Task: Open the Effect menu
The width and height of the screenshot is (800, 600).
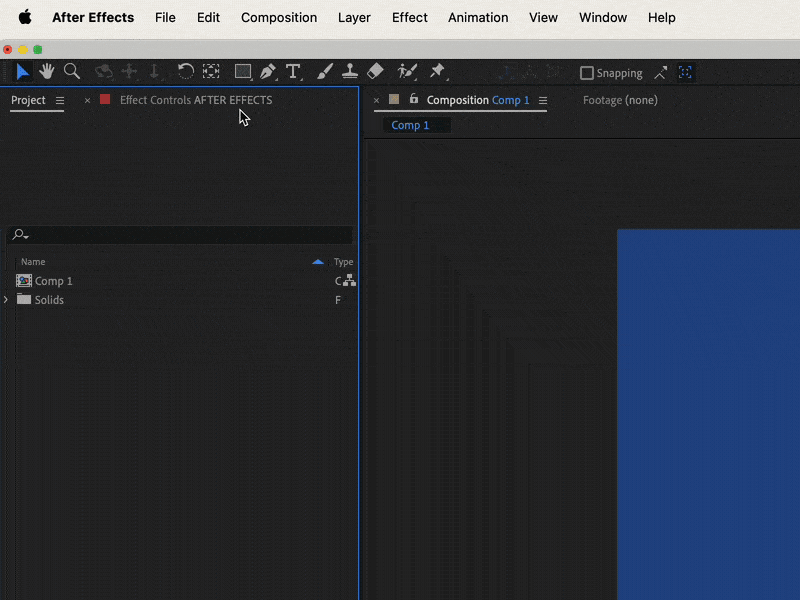Action: pyautogui.click(x=410, y=17)
